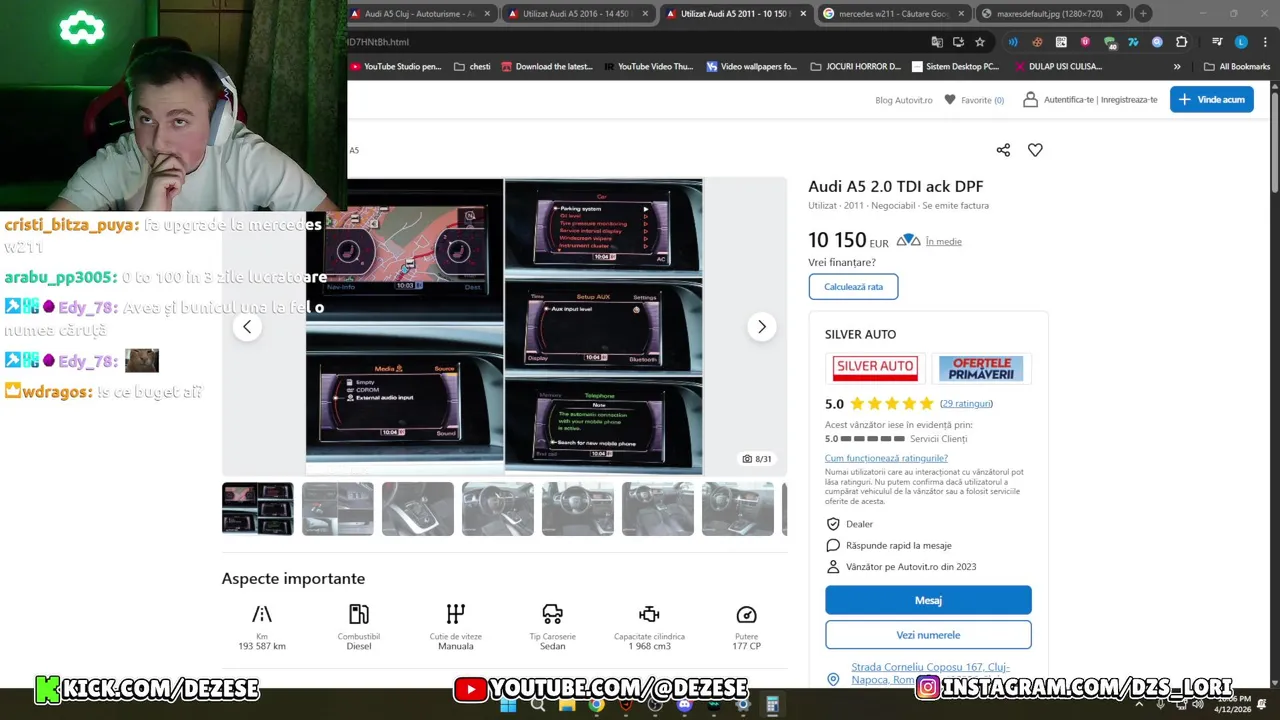This screenshot has width=1280, height=720.
Task: Click the În medie price indicator link
Action: (943, 241)
